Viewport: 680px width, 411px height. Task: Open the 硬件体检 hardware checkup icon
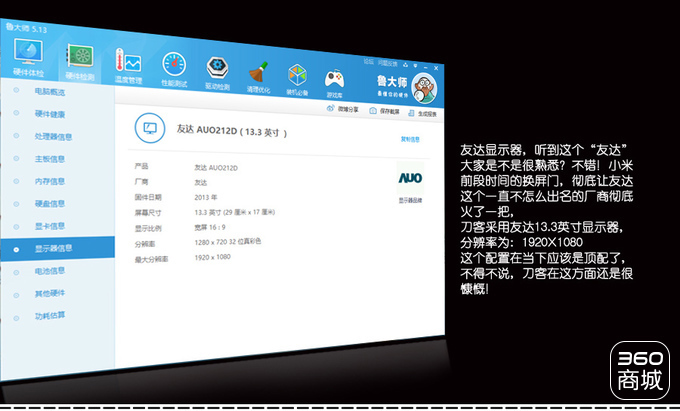pyautogui.click(x=28, y=52)
